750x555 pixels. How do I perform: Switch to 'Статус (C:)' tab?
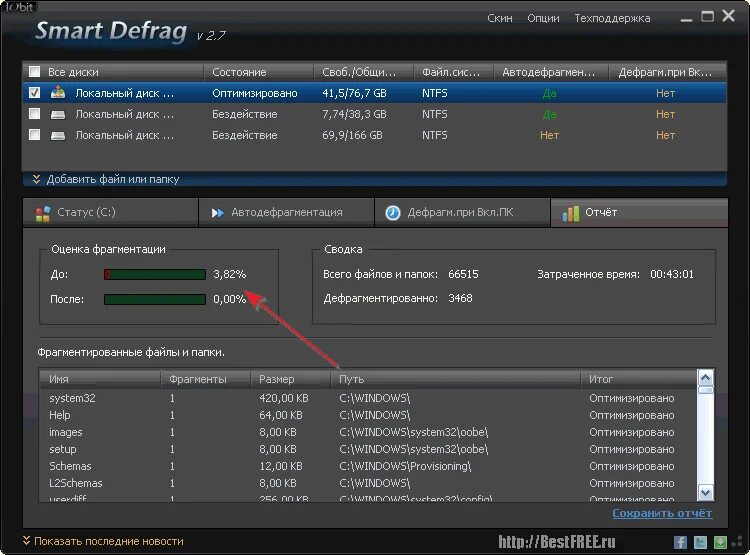[110, 212]
